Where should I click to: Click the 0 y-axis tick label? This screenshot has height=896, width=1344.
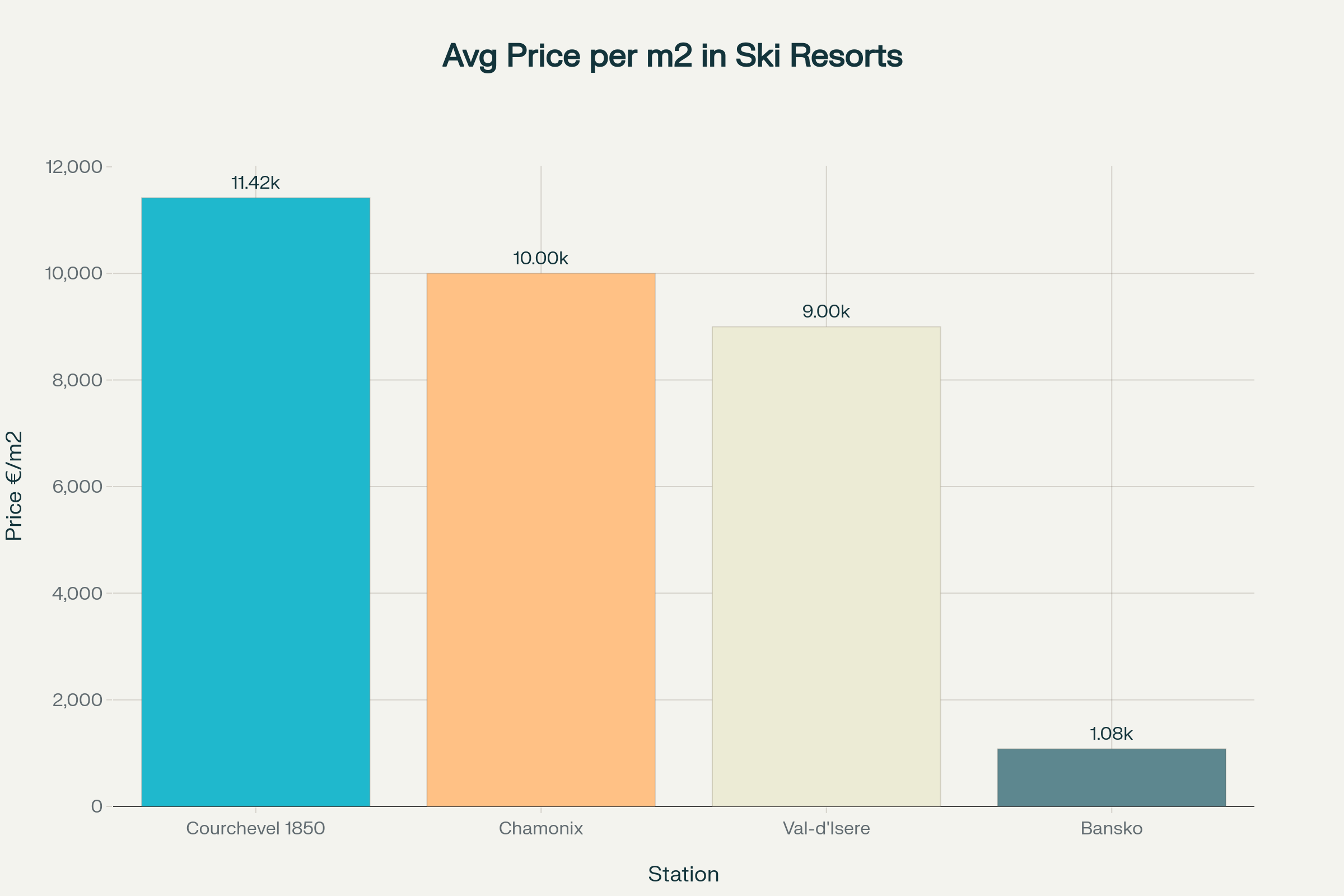point(96,806)
